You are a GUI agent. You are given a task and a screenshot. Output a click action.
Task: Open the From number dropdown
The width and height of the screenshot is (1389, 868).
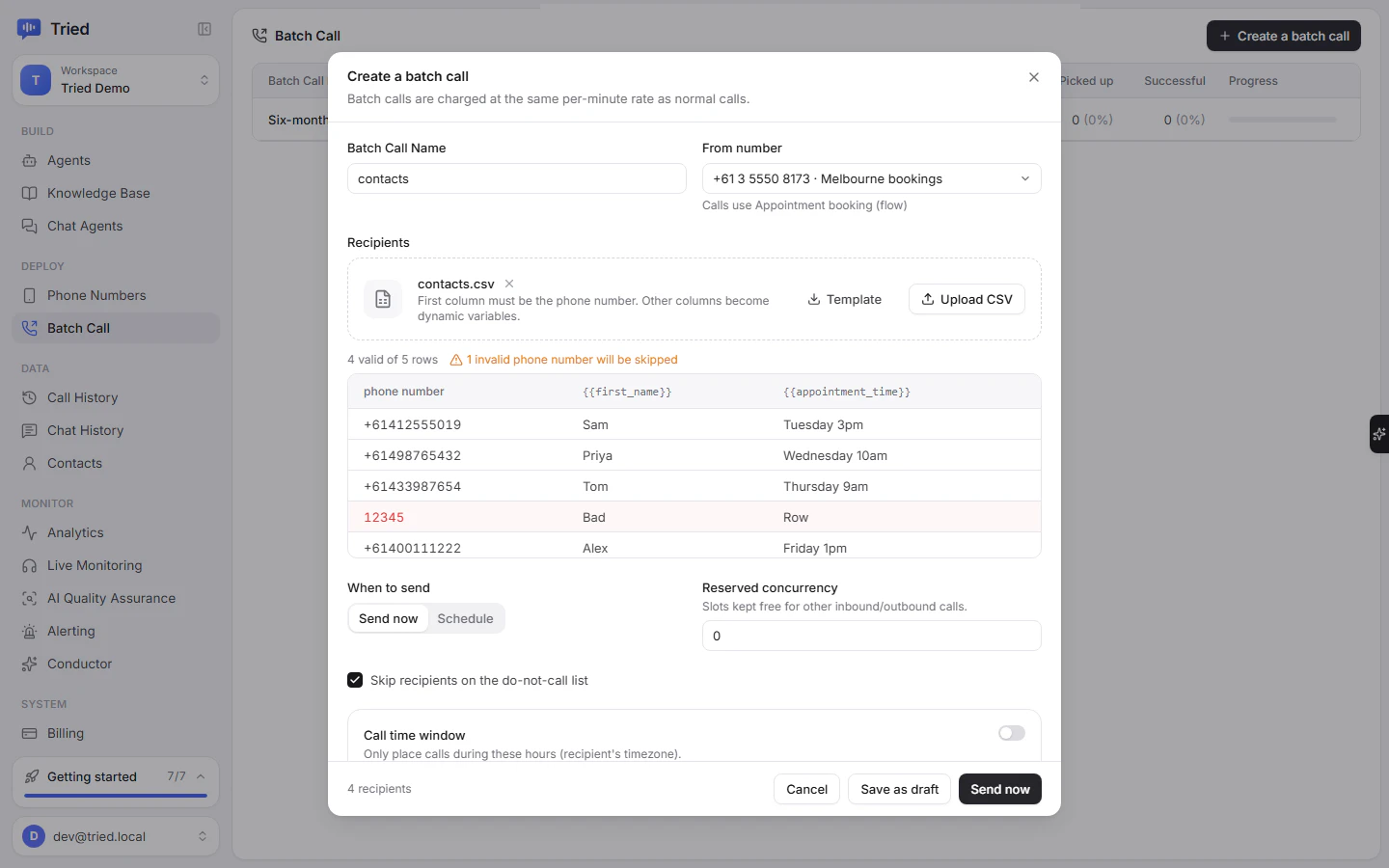tap(872, 179)
